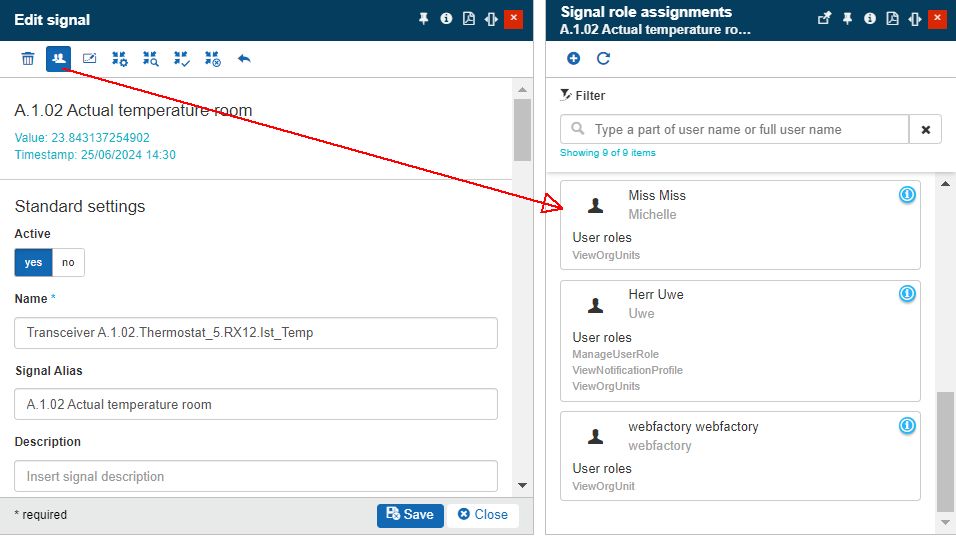
Task: Click the Signal Alias input field
Action: click(256, 404)
